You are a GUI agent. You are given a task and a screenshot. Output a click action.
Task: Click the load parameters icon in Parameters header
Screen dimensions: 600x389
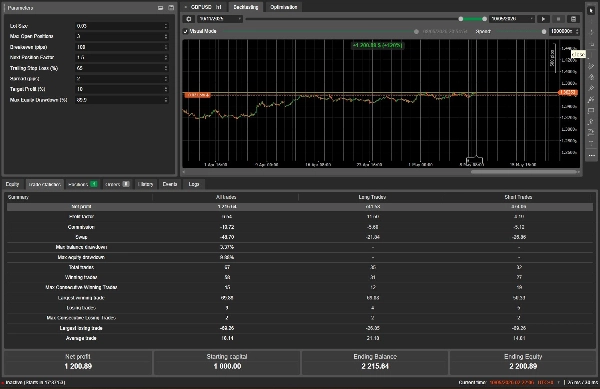[160, 8]
